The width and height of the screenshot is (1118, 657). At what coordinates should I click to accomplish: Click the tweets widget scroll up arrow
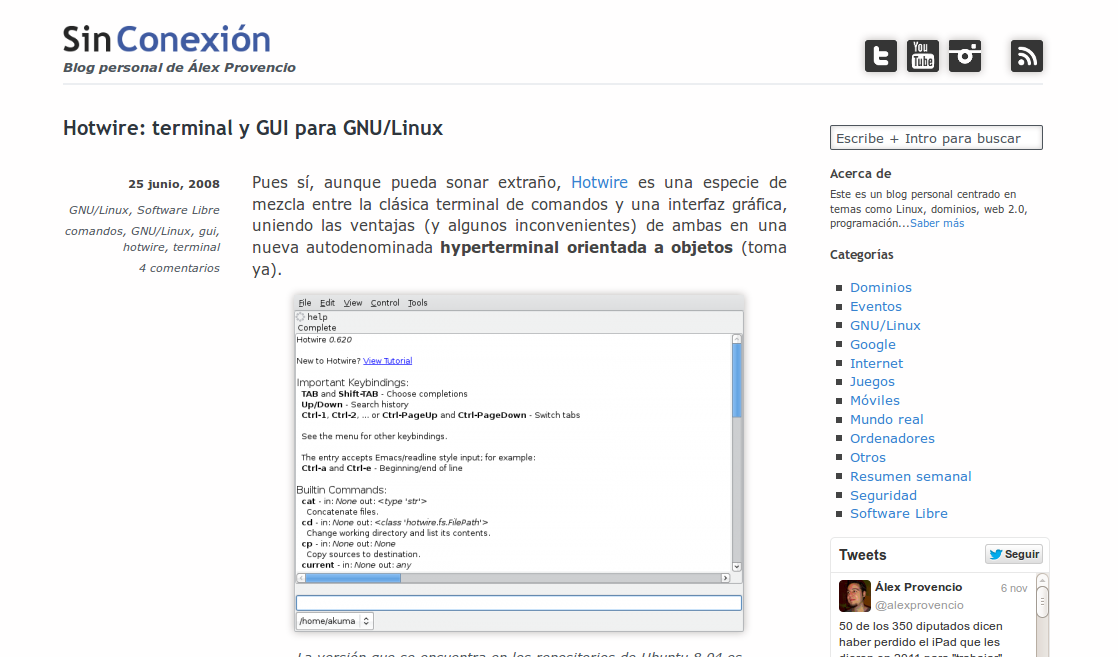1042,580
